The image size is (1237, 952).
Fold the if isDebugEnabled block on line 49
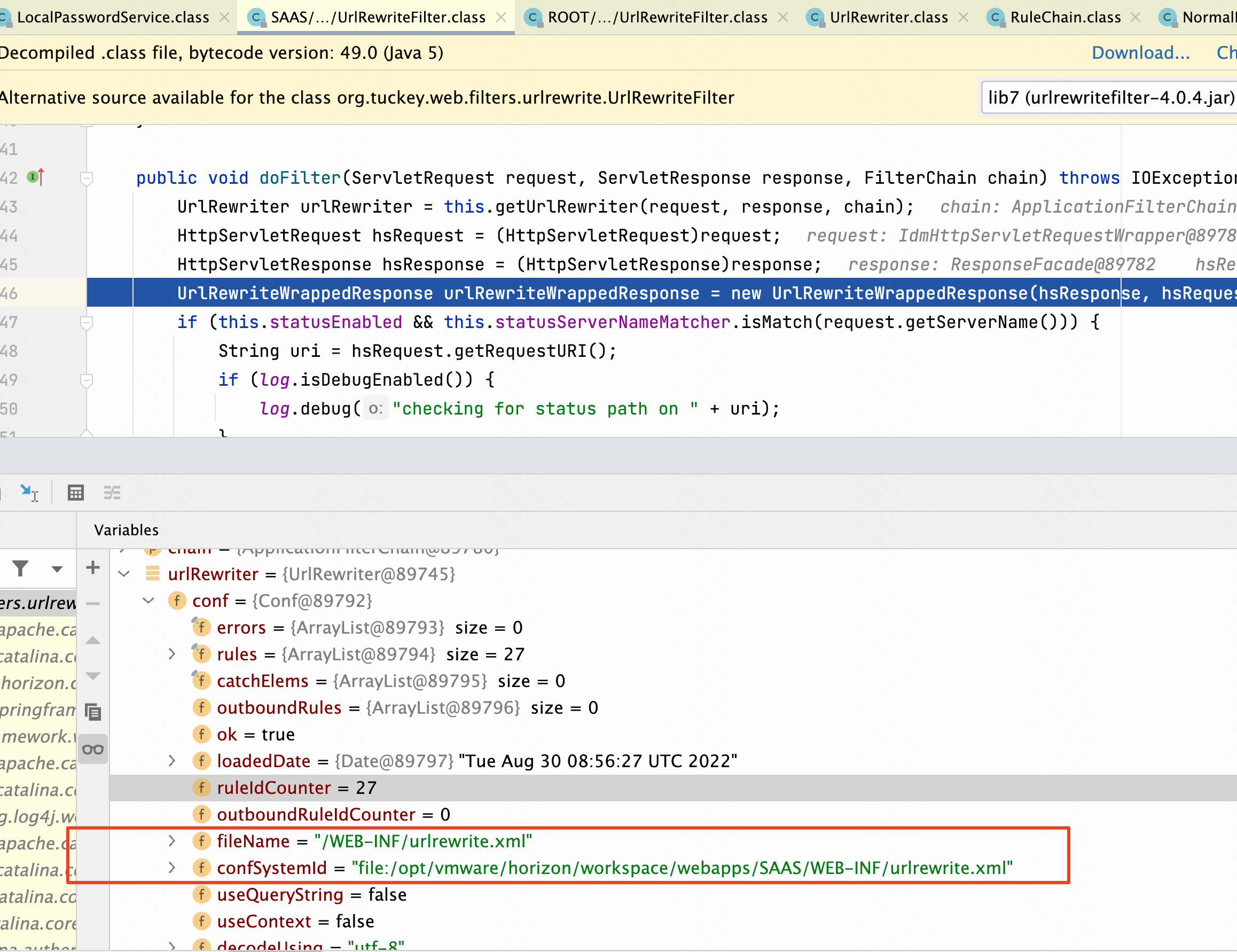pyautogui.click(x=87, y=380)
